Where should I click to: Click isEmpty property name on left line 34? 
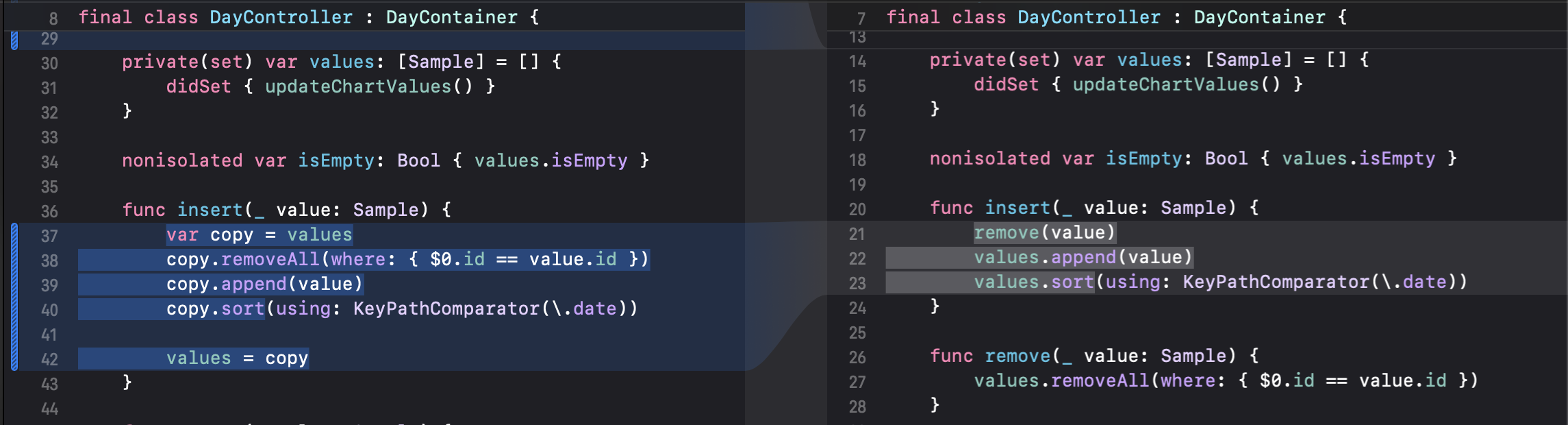pyautogui.click(x=336, y=160)
